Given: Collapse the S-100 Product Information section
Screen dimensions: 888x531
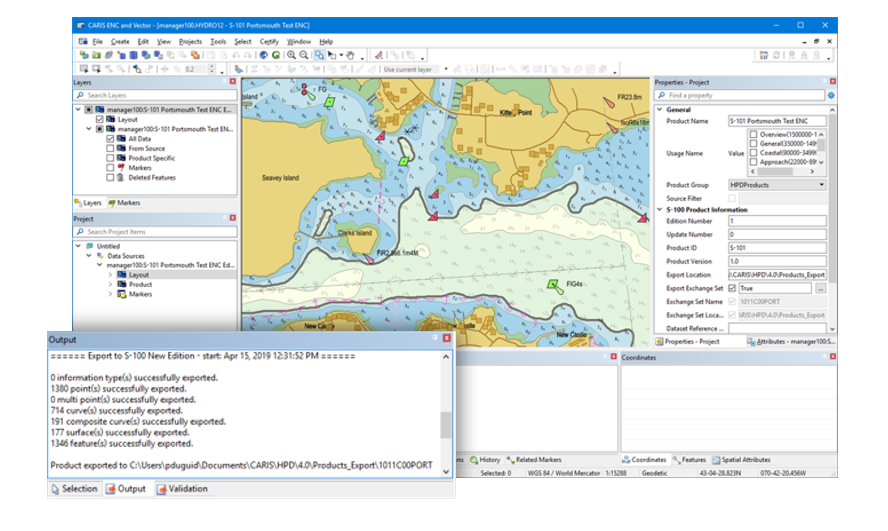Looking at the screenshot, I should click(660, 209).
